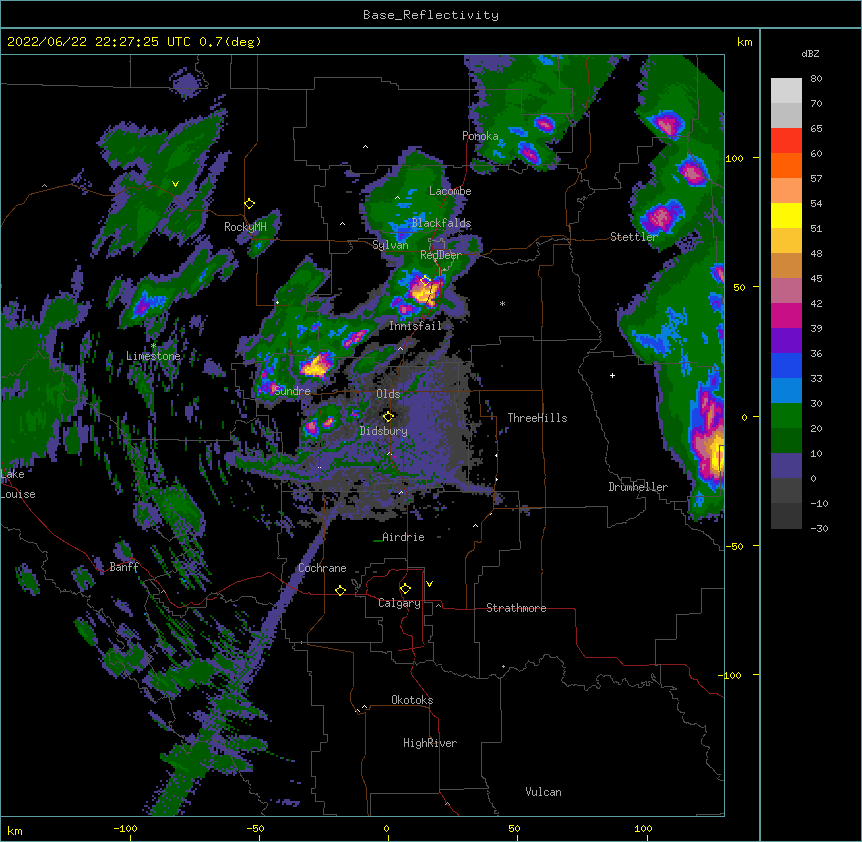The width and height of the screenshot is (862, 842).
Task: Click the Stettler city label
Action: click(634, 237)
